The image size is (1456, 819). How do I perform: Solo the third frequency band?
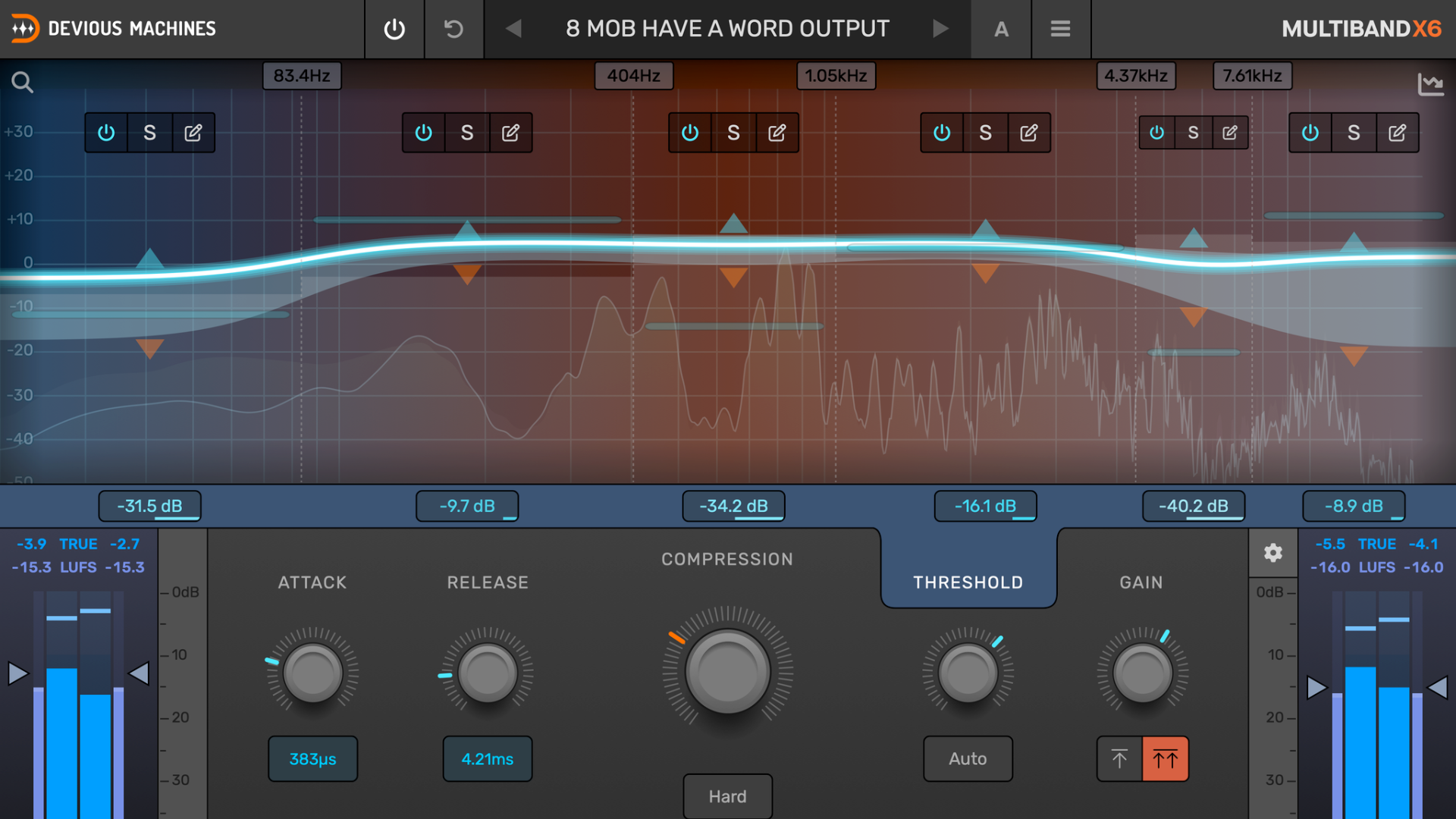[x=733, y=133]
